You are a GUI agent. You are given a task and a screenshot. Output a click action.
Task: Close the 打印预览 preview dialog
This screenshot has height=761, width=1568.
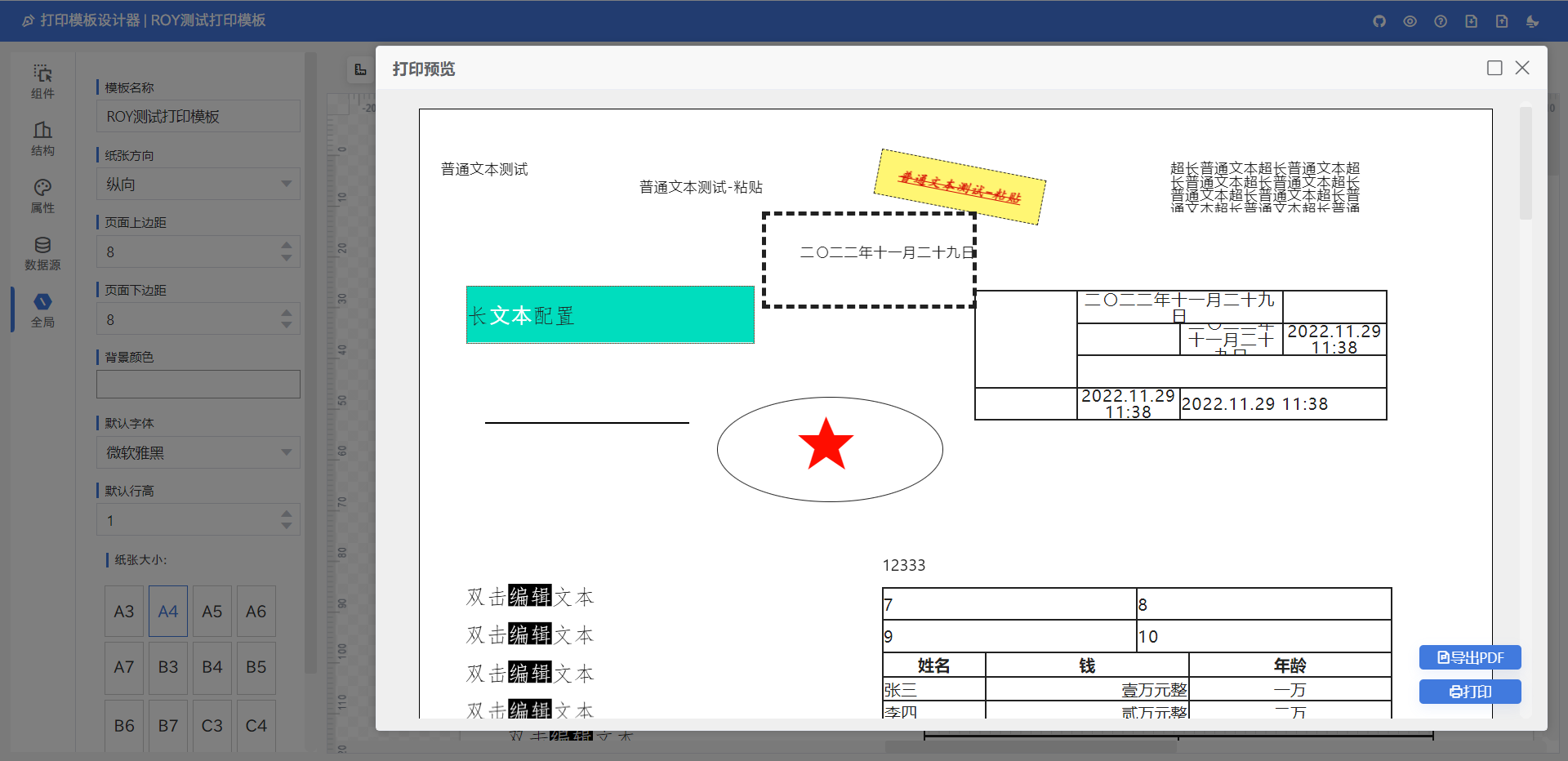1522,68
